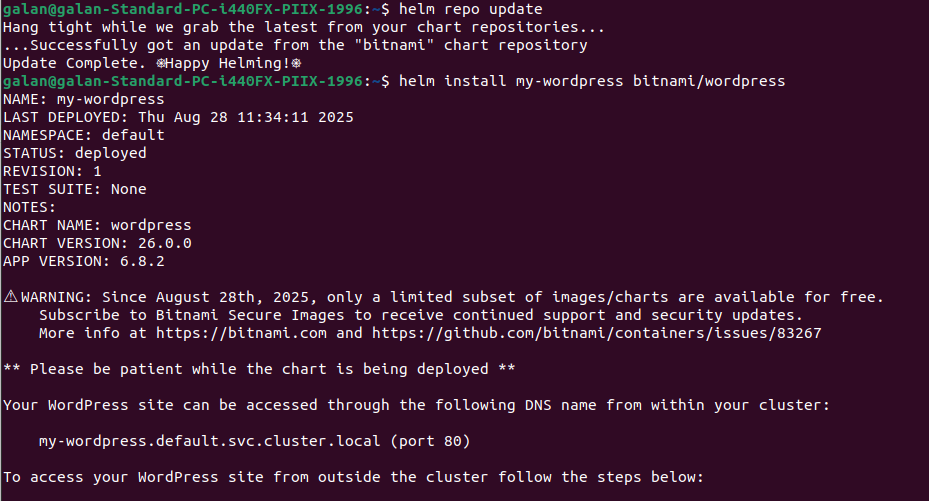
Task: Click the my-wordpress.default.svc.cluster.local DNS name
Action: coord(210,441)
